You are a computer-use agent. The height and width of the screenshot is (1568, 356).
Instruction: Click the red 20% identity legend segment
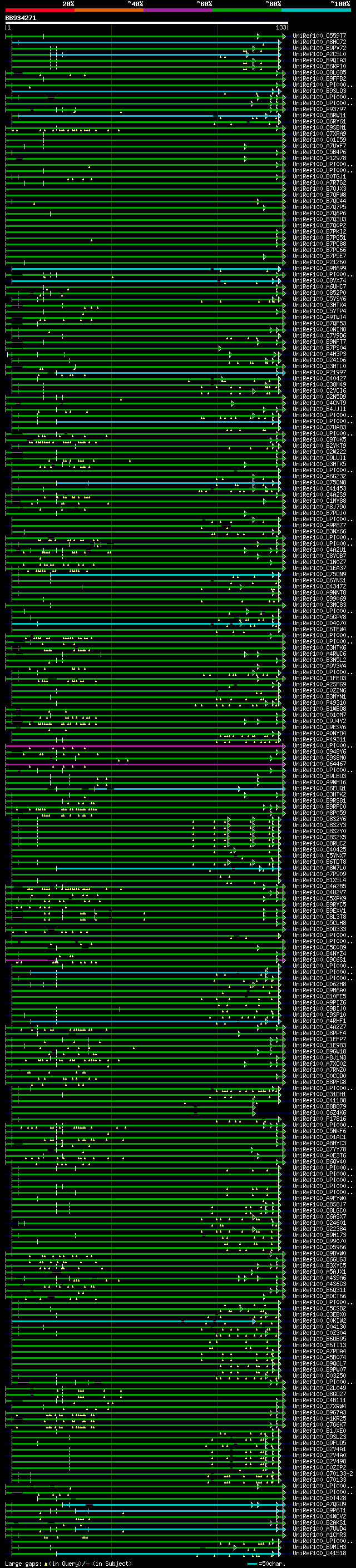point(39,10)
